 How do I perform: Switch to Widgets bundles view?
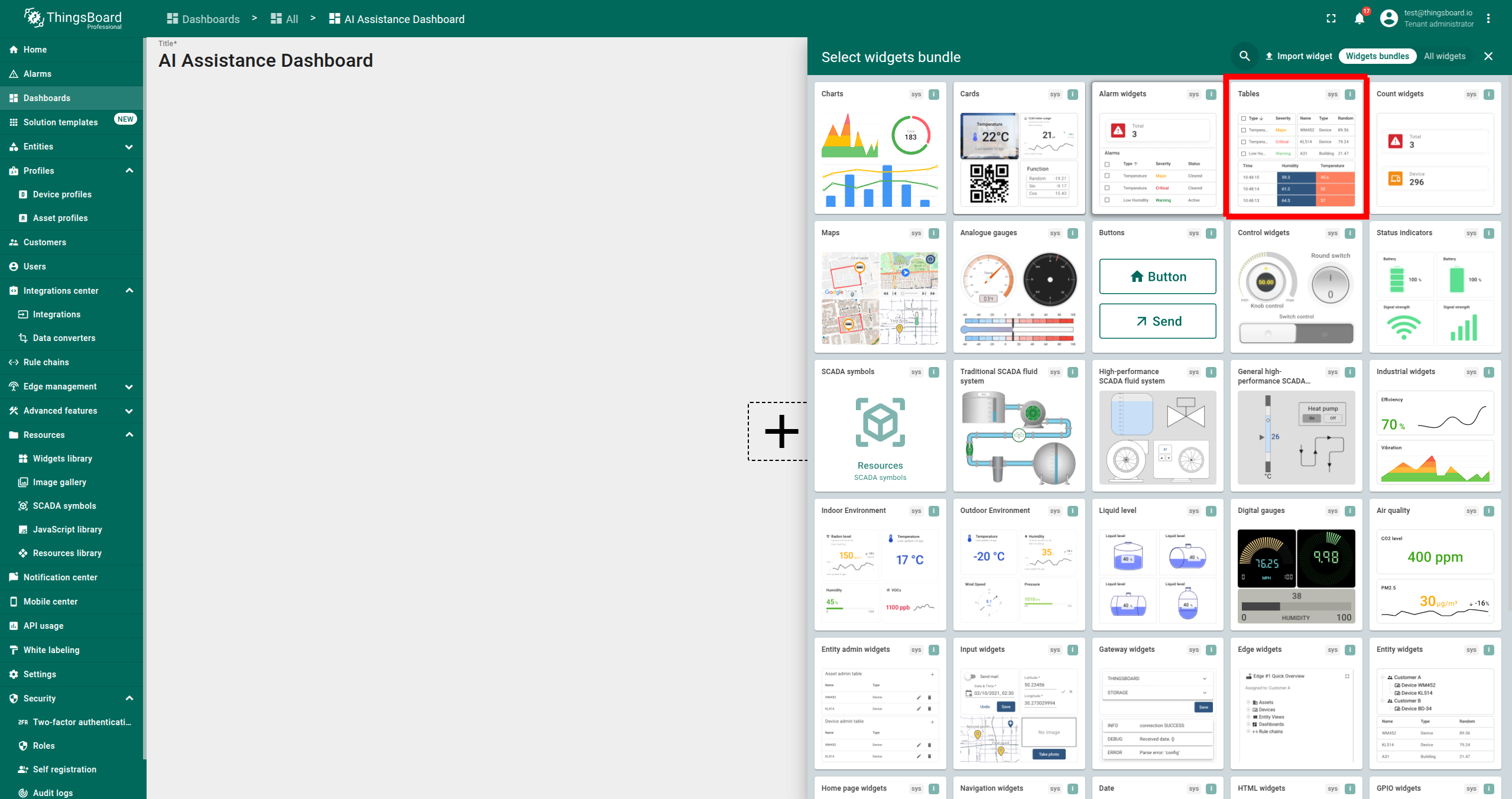1377,56
